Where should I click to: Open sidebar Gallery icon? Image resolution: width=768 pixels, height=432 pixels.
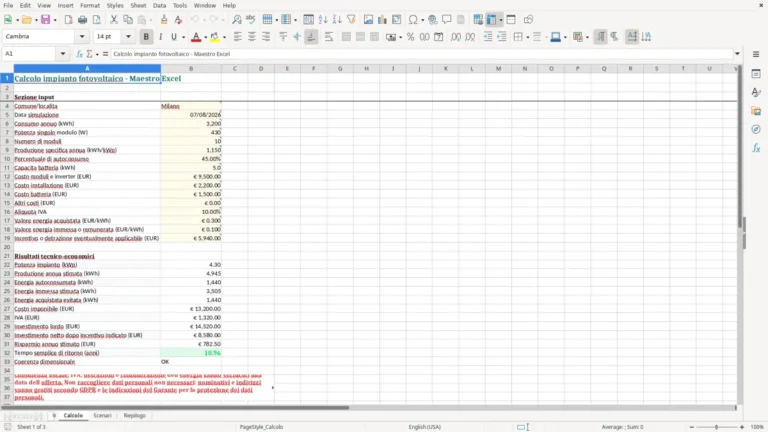click(756, 111)
